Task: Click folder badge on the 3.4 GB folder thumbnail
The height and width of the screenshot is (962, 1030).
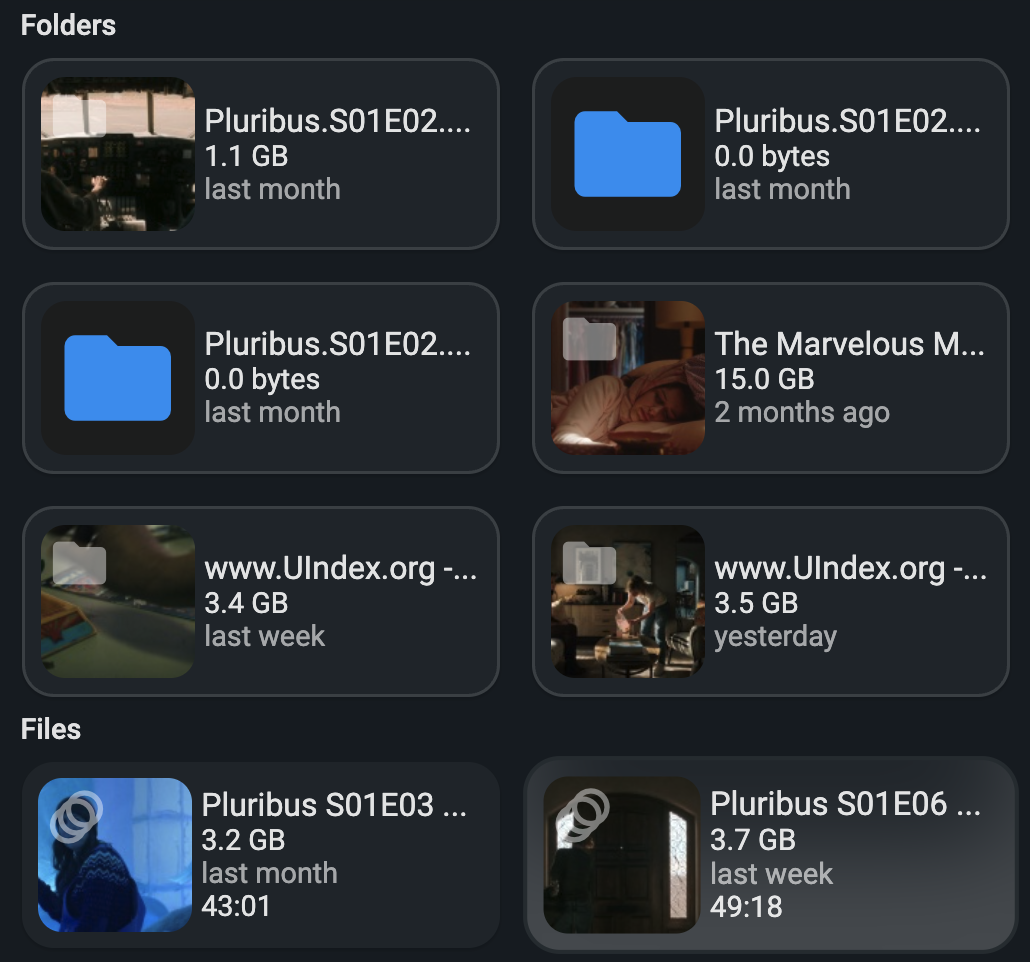Action: [x=79, y=563]
